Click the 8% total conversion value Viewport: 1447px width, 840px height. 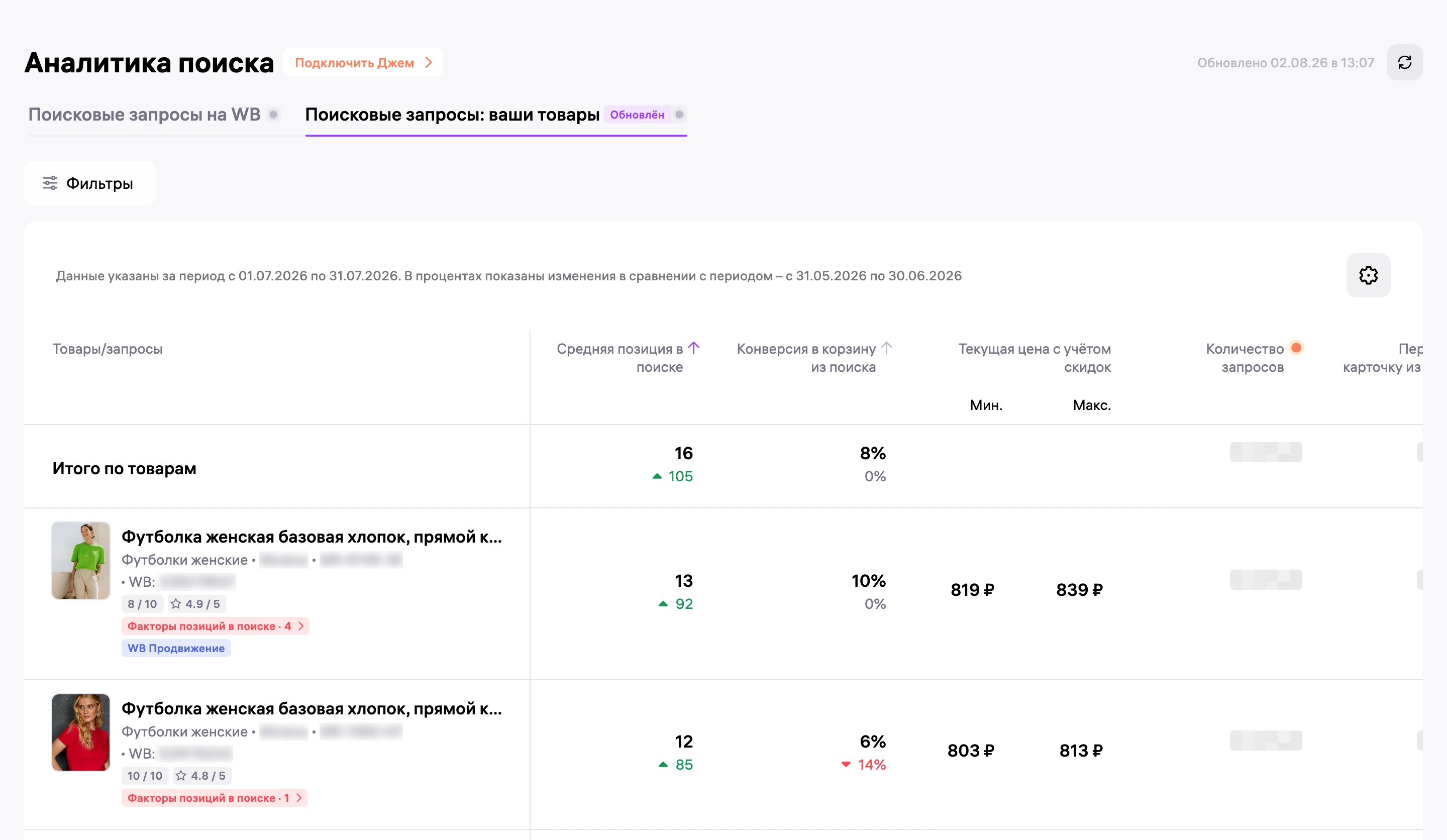pyautogui.click(x=873, y=453)
